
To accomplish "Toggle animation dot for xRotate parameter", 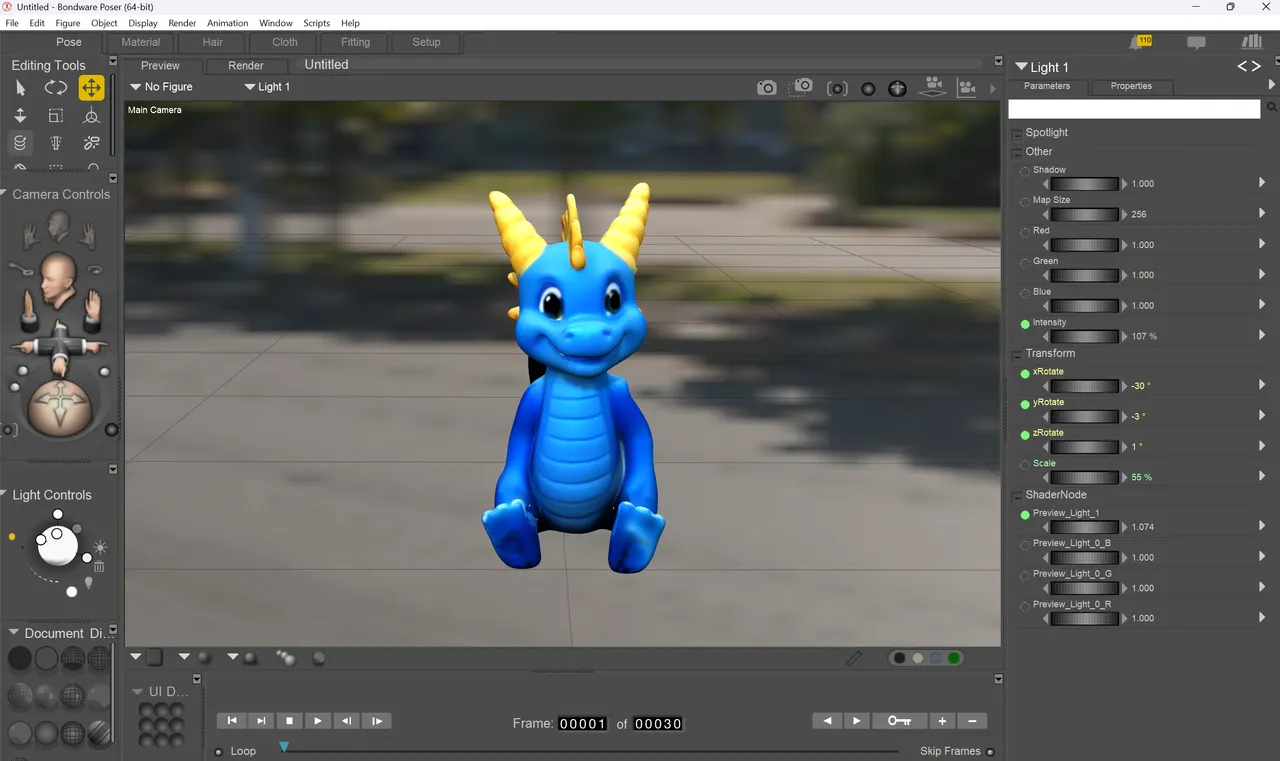I will pyautogui.click(x=1025, y=373).
